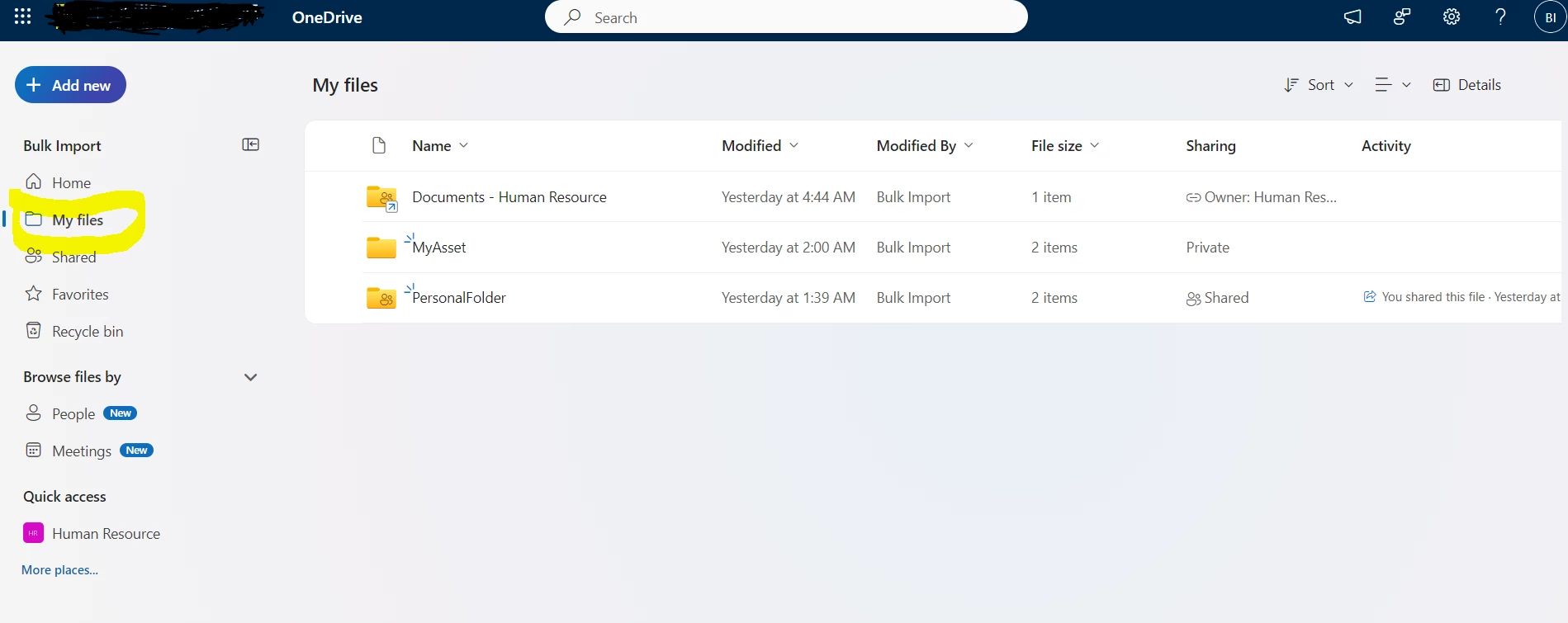This screenshot has width=1568, height=623.
Task: Click the Human Resource site icon
Action: 33,533
